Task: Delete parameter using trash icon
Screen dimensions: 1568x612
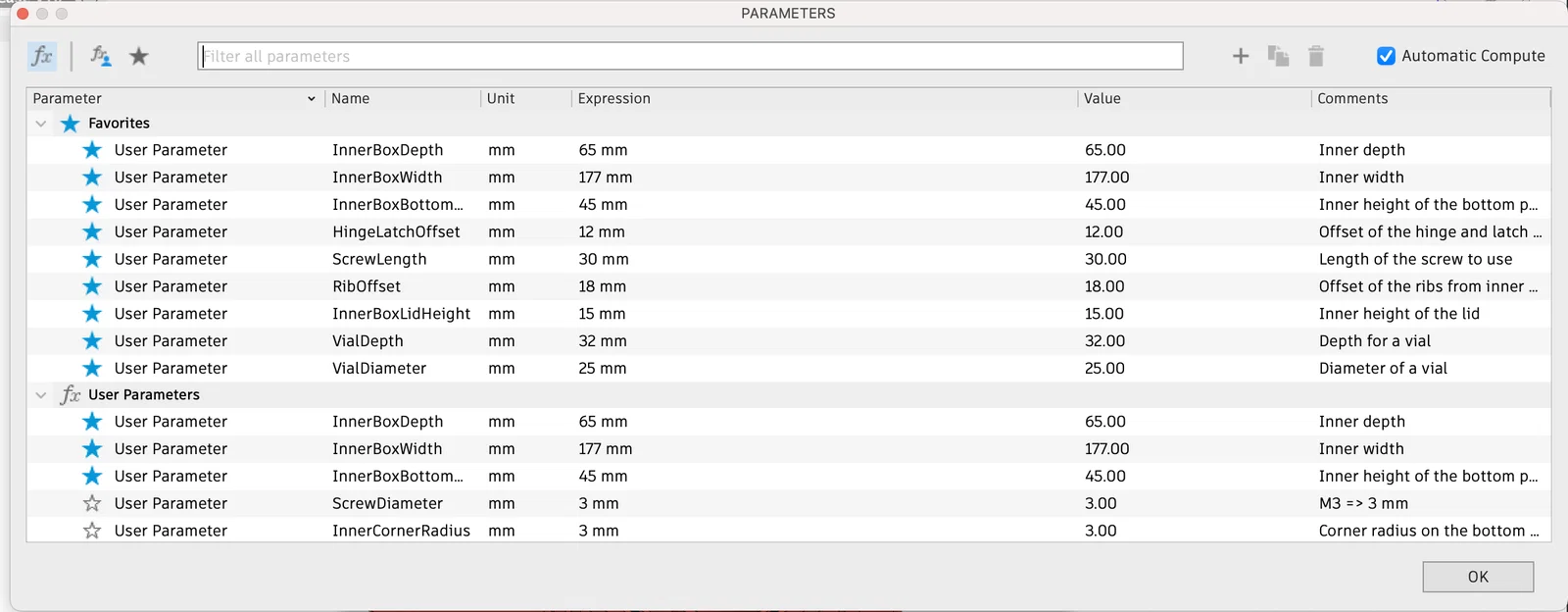Action: pyautogui.click(x=1316, y=56)
